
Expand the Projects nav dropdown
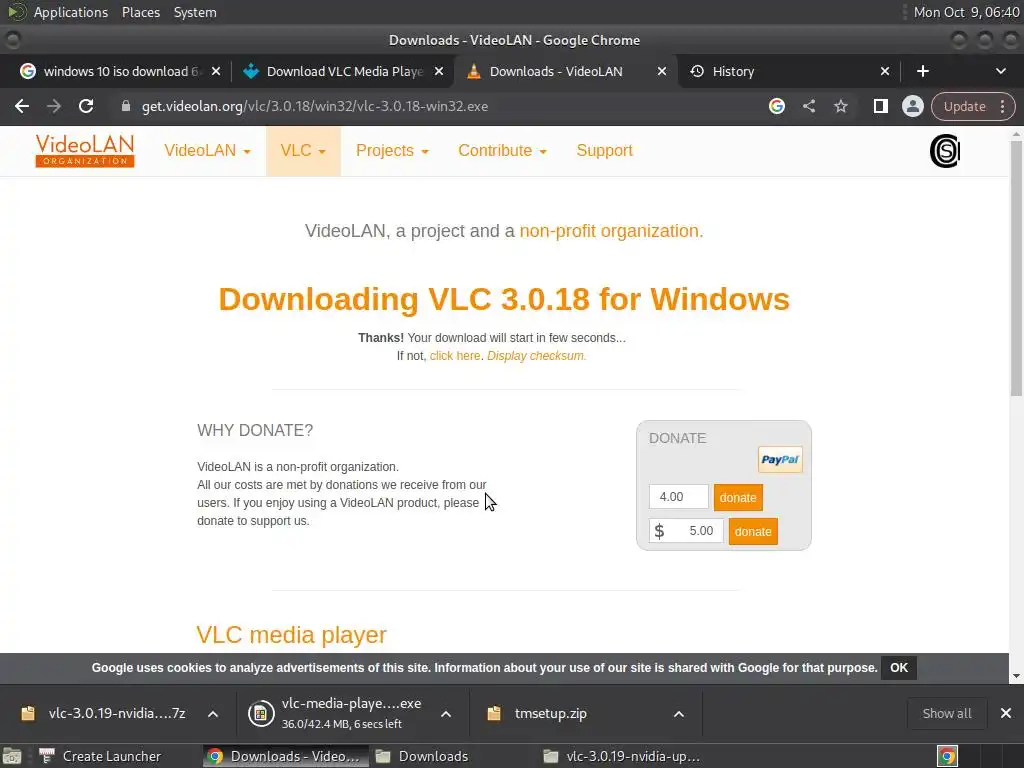[392, 151]
